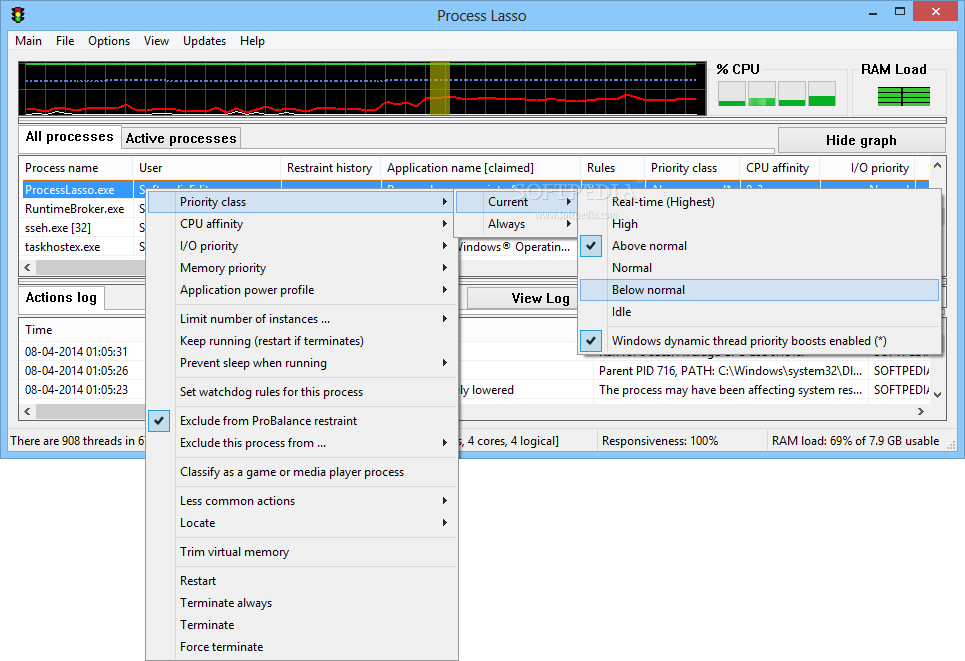Click log entry 08-04-2014 01:05:31
Image resolution: width=965 pixels, height=661 pixels.
pyautogui.click(x=76, y=351)
